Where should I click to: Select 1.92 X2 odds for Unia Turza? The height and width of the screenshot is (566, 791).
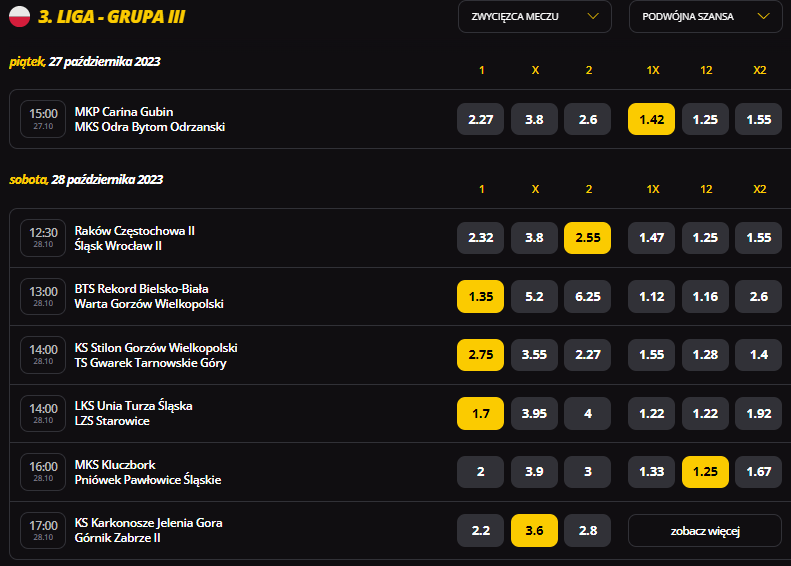pos(758,414)
